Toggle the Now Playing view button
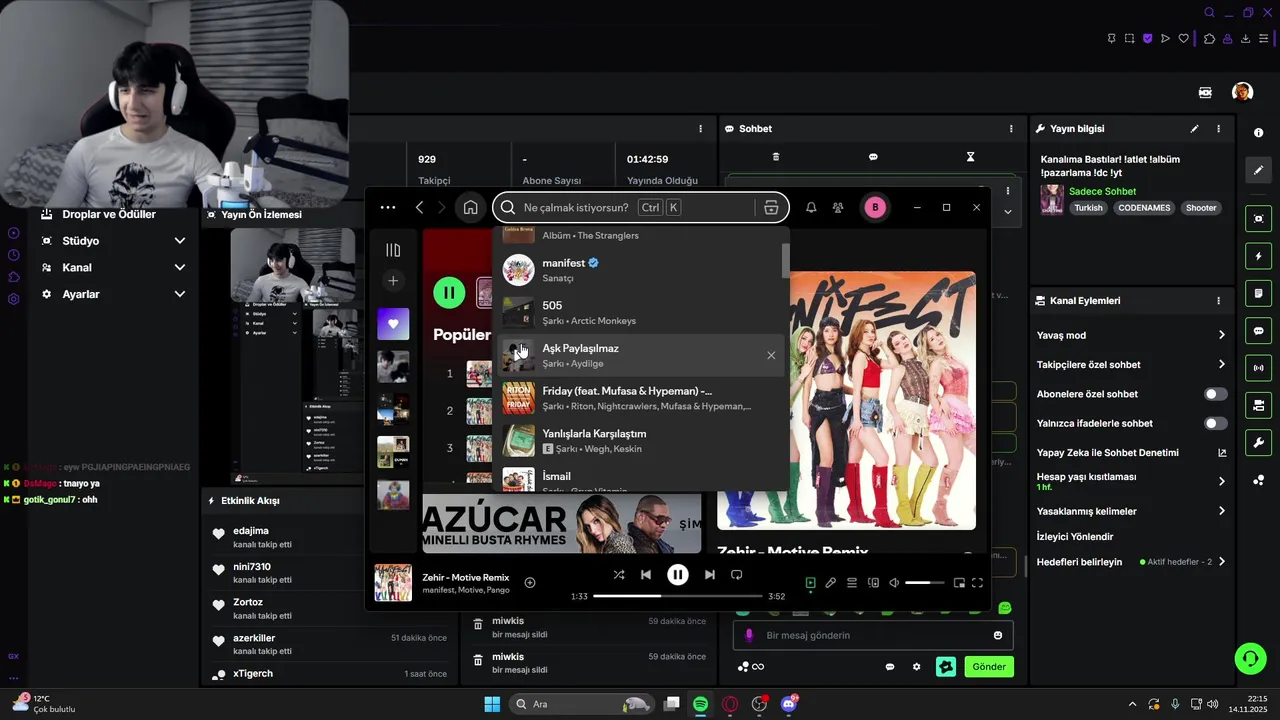Screen dimensions: 1280x720 click(x=810, y=583)
